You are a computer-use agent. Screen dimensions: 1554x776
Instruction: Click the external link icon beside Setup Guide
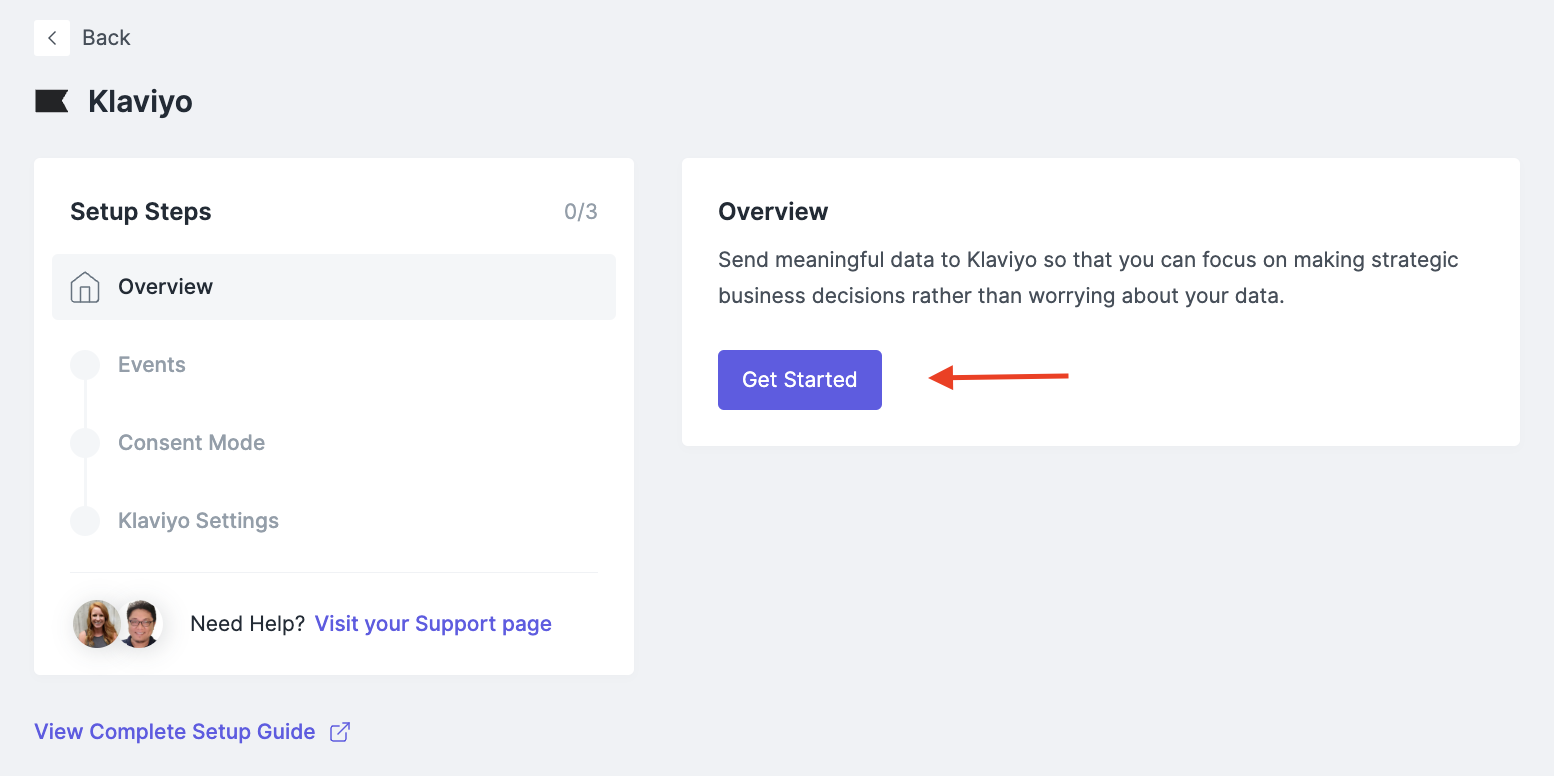pyautogui.click(x=340, y=732)
